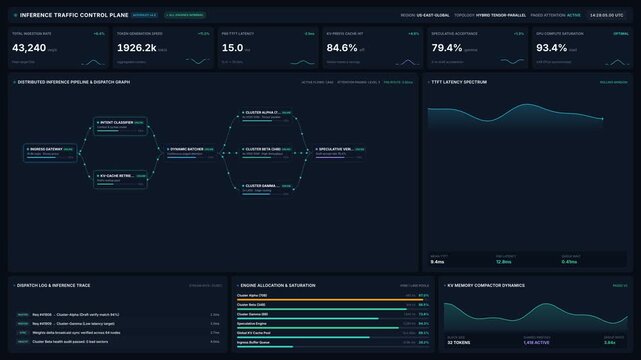The width and height of the screenshot is (641, 360).
Task: Open the Total Ingestion Rate 43,240 card
Action: (58, 48)
